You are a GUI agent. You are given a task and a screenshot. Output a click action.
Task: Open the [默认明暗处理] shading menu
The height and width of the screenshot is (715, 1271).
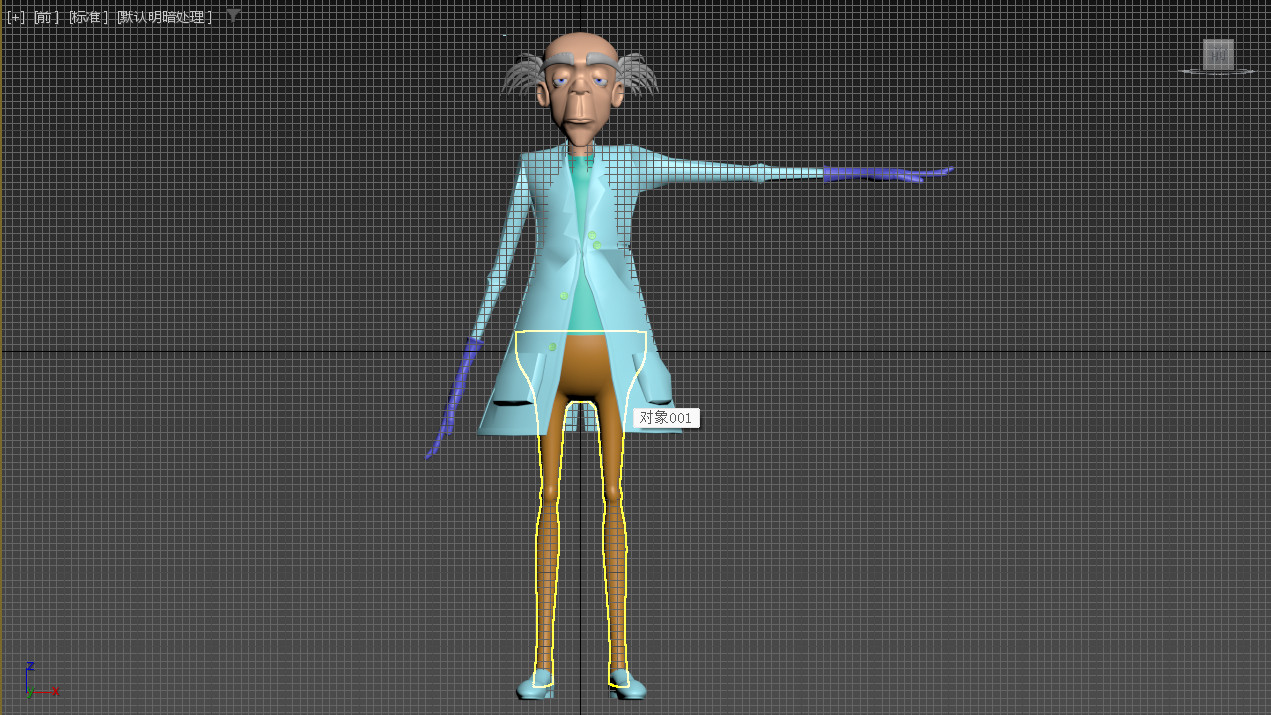pyautogui.click(x=165, y=17)
